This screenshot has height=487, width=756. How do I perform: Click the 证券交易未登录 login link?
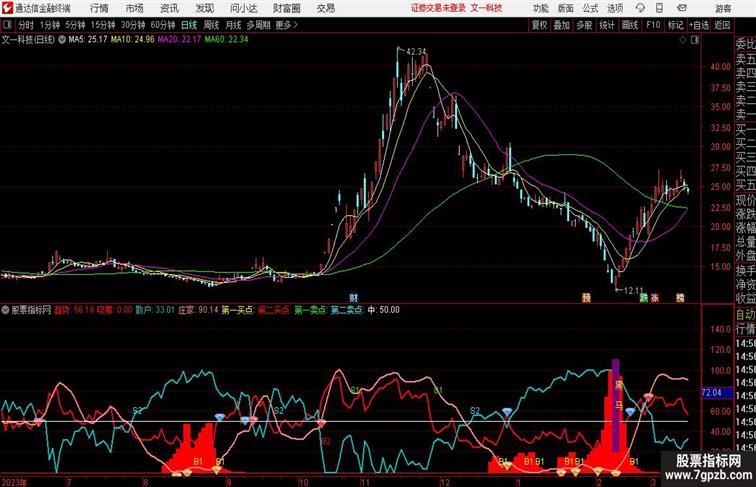coord(439,8)
